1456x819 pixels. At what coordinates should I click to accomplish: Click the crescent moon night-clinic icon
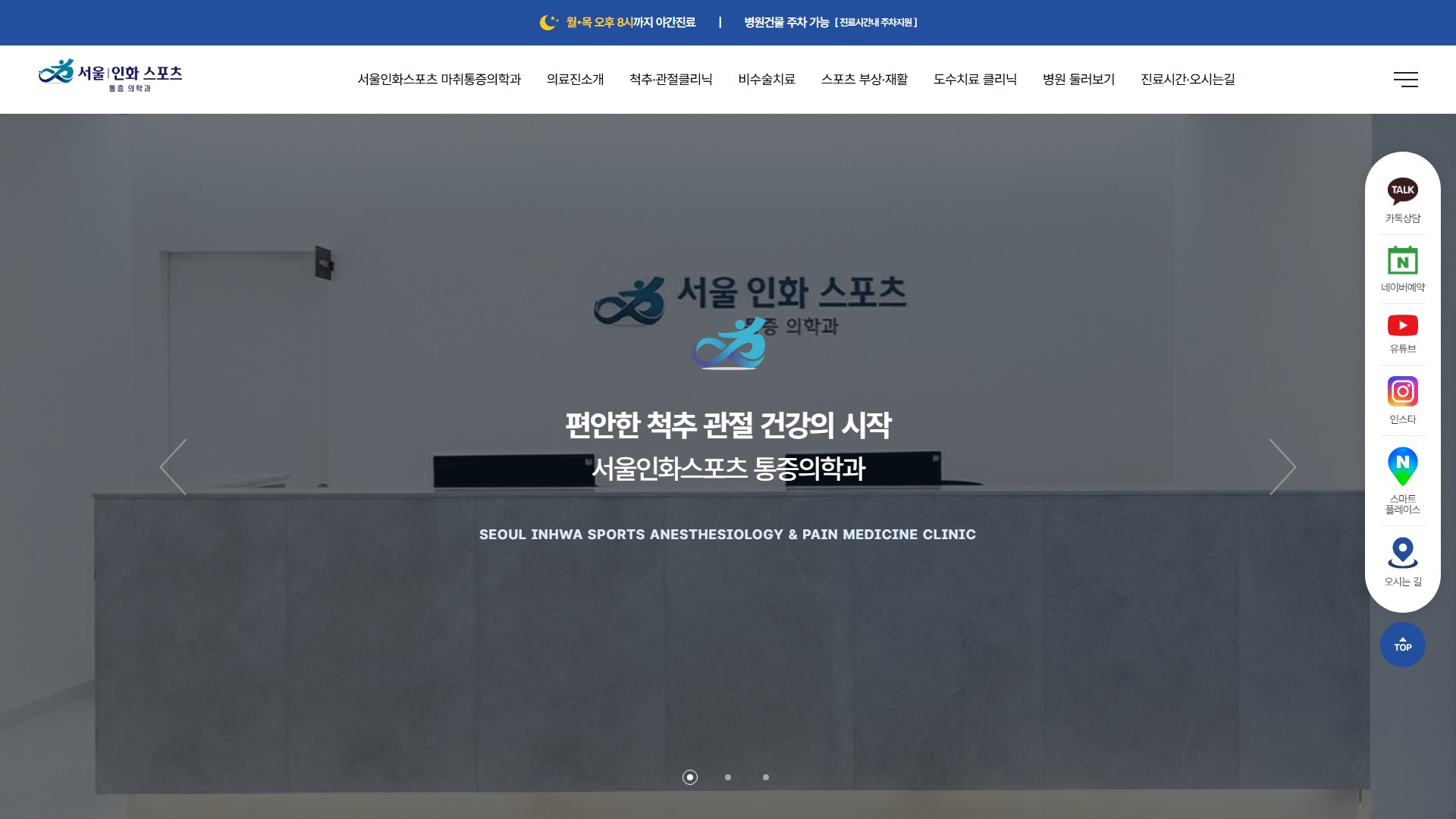click(x=548, y=23)
